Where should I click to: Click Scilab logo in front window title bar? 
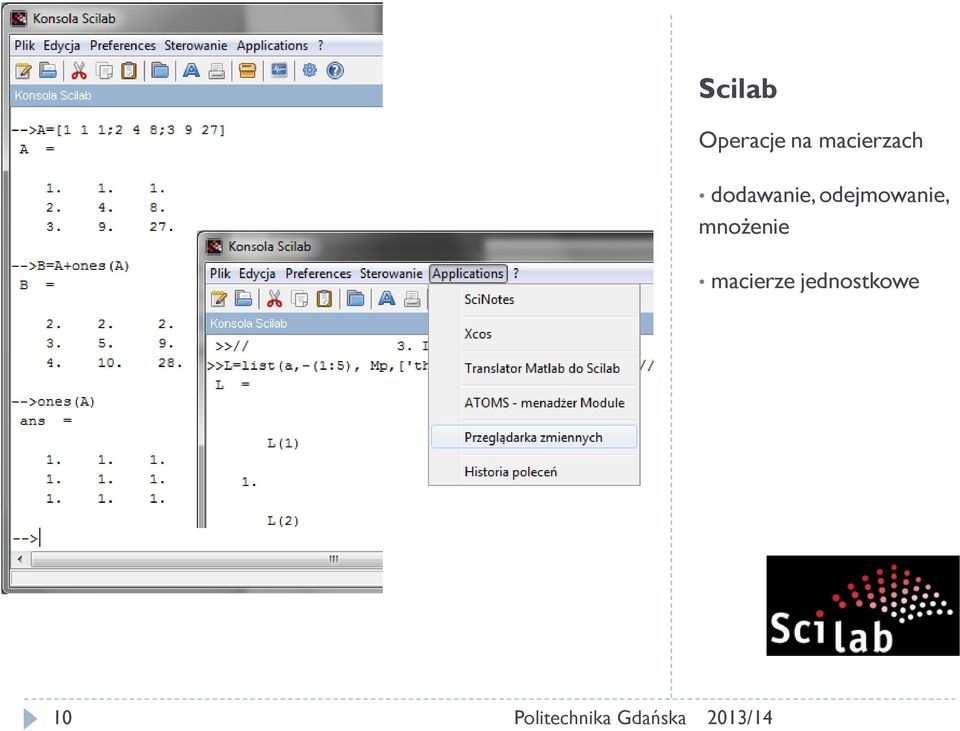pos(215,246)
